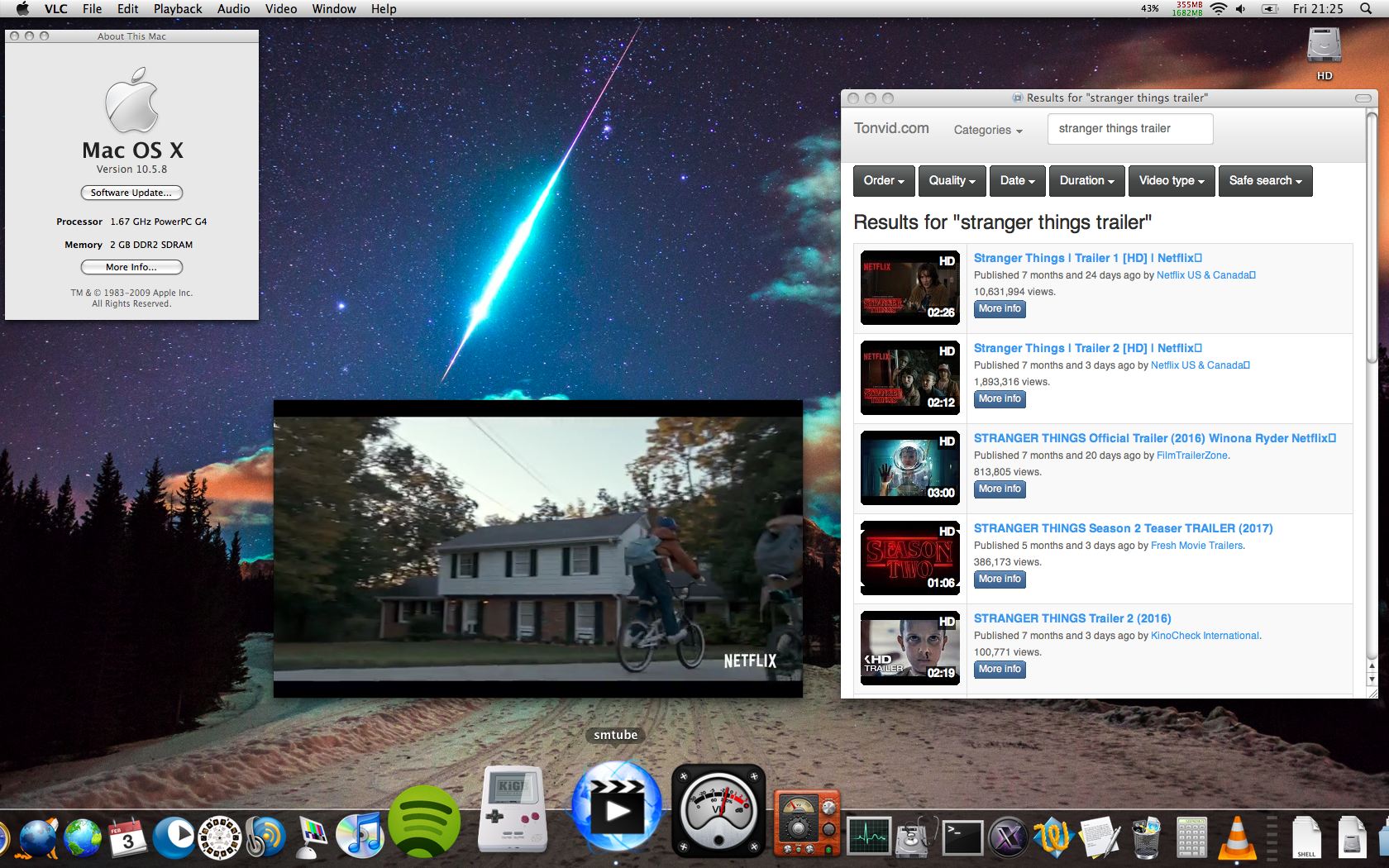Click the Season Two 01:06 thumbnail
This screenshot has height=868, width=1389.
tap(910, 558)
